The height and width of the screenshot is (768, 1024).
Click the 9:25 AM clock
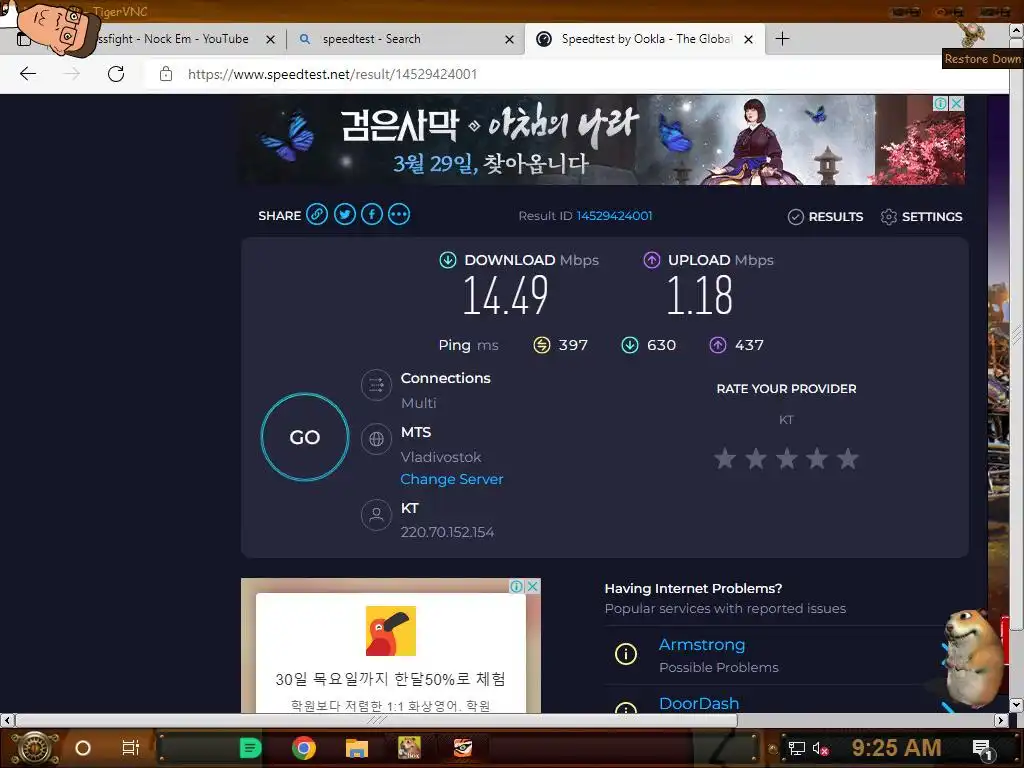coord(896,748)
